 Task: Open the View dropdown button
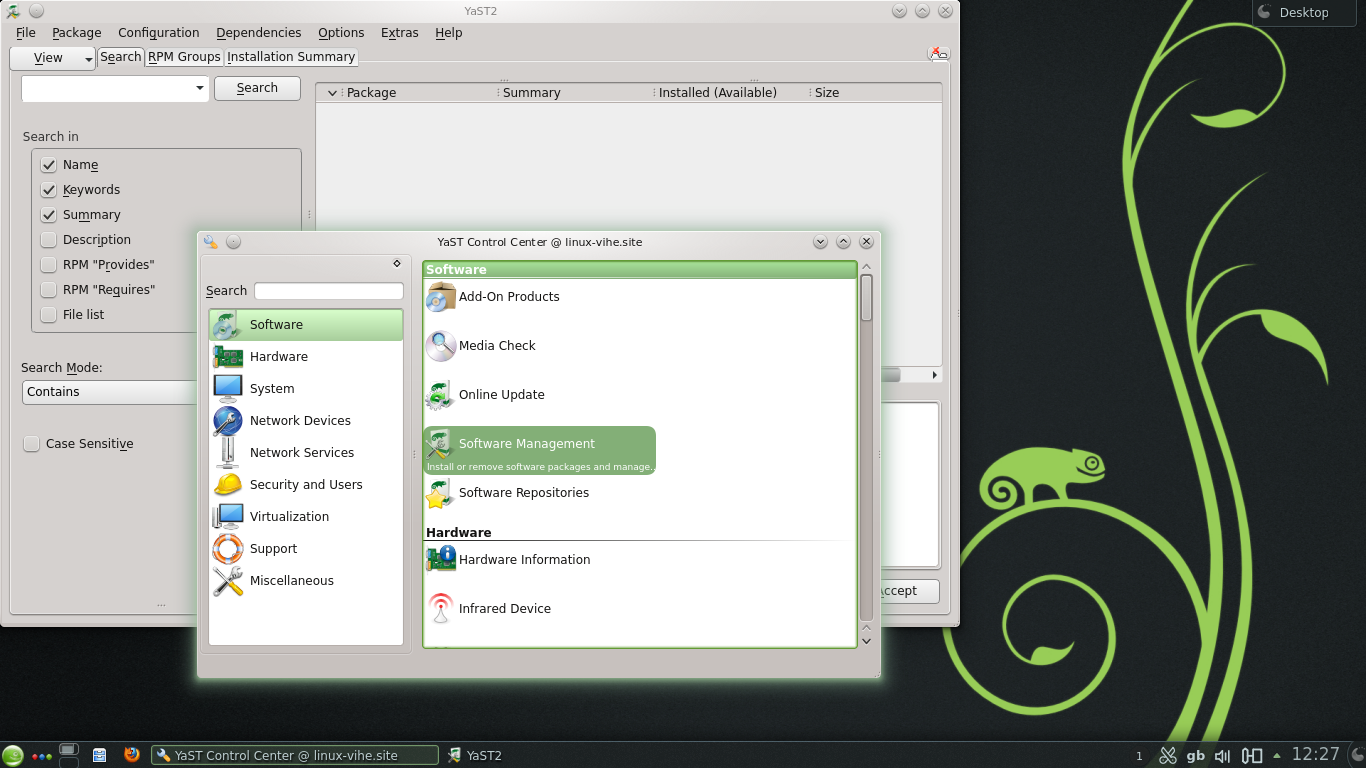click(52, 58)
